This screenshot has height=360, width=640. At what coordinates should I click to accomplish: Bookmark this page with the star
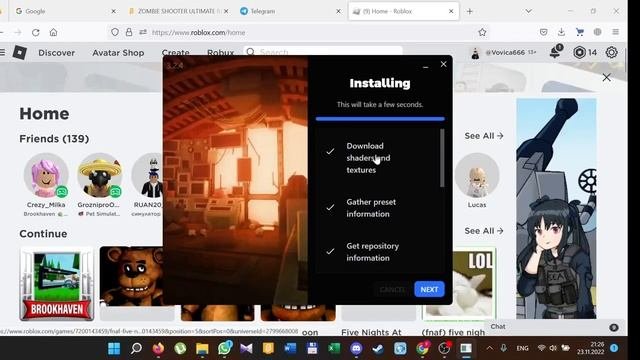tap(482, 32)
